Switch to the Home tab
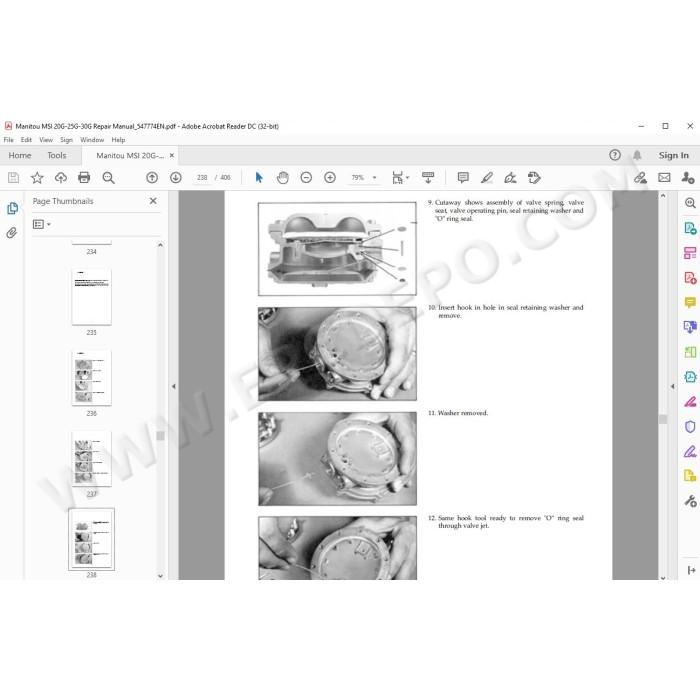The width and height of the screenshot is (700, 700). pyautogui.click(x=20, y=155)
